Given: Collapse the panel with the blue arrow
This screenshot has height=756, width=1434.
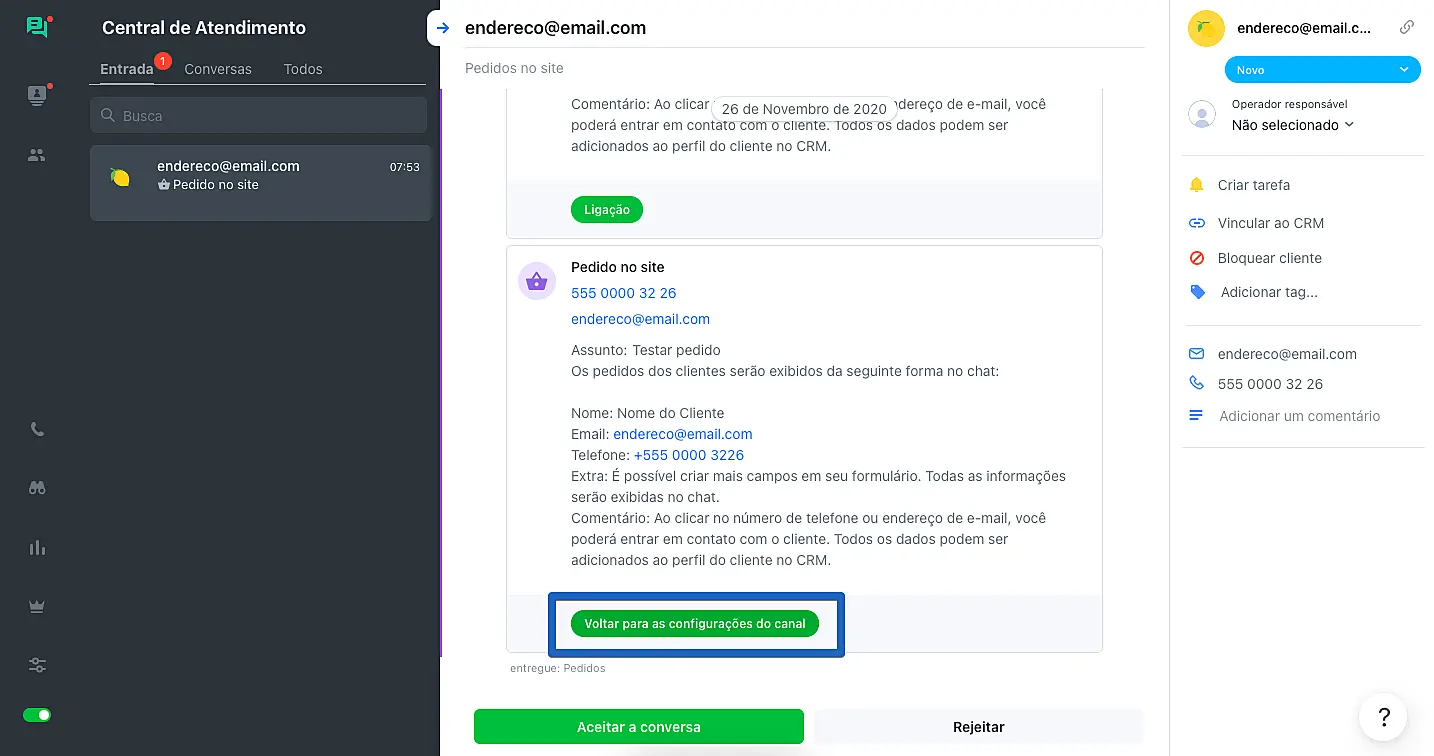Looking at the screenshot, I should tap(443, 28).
